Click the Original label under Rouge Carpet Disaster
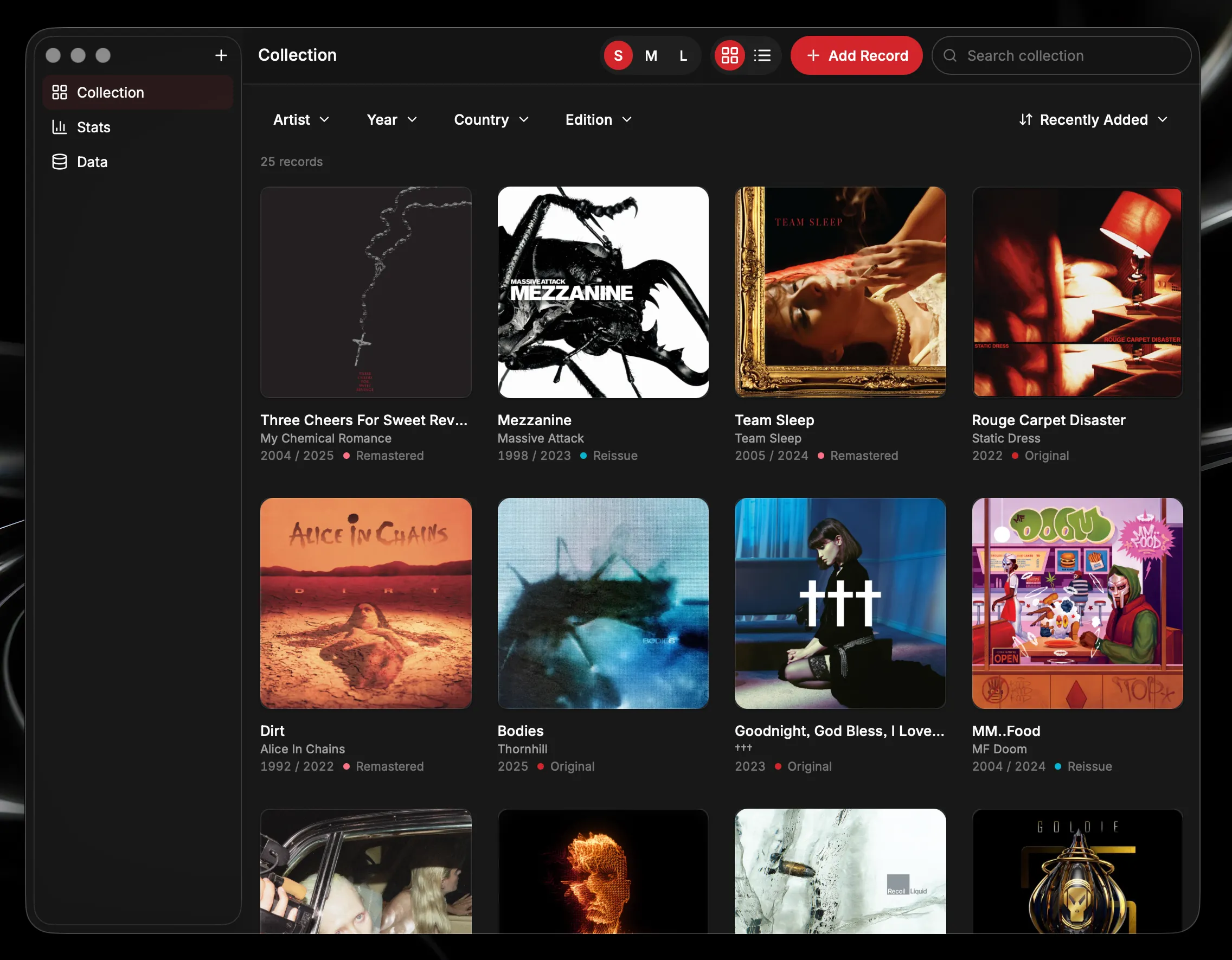 1047,456
